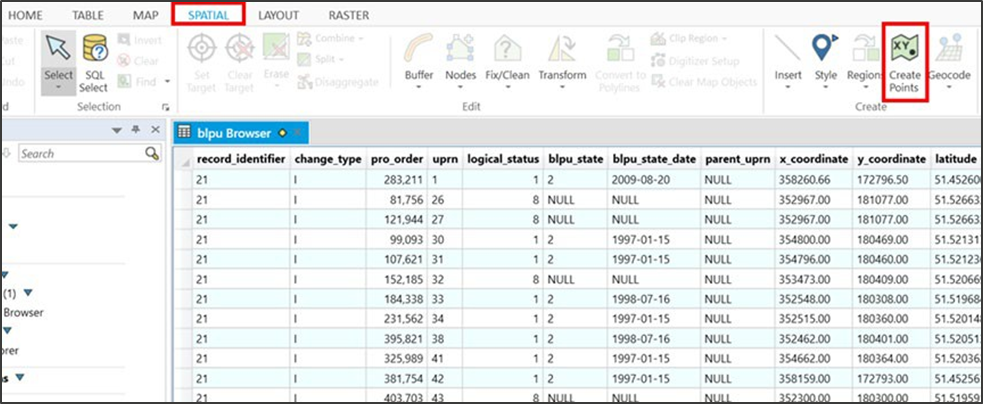
Task: Click the table select-all corner cell
Action: [x=184, y=160]
